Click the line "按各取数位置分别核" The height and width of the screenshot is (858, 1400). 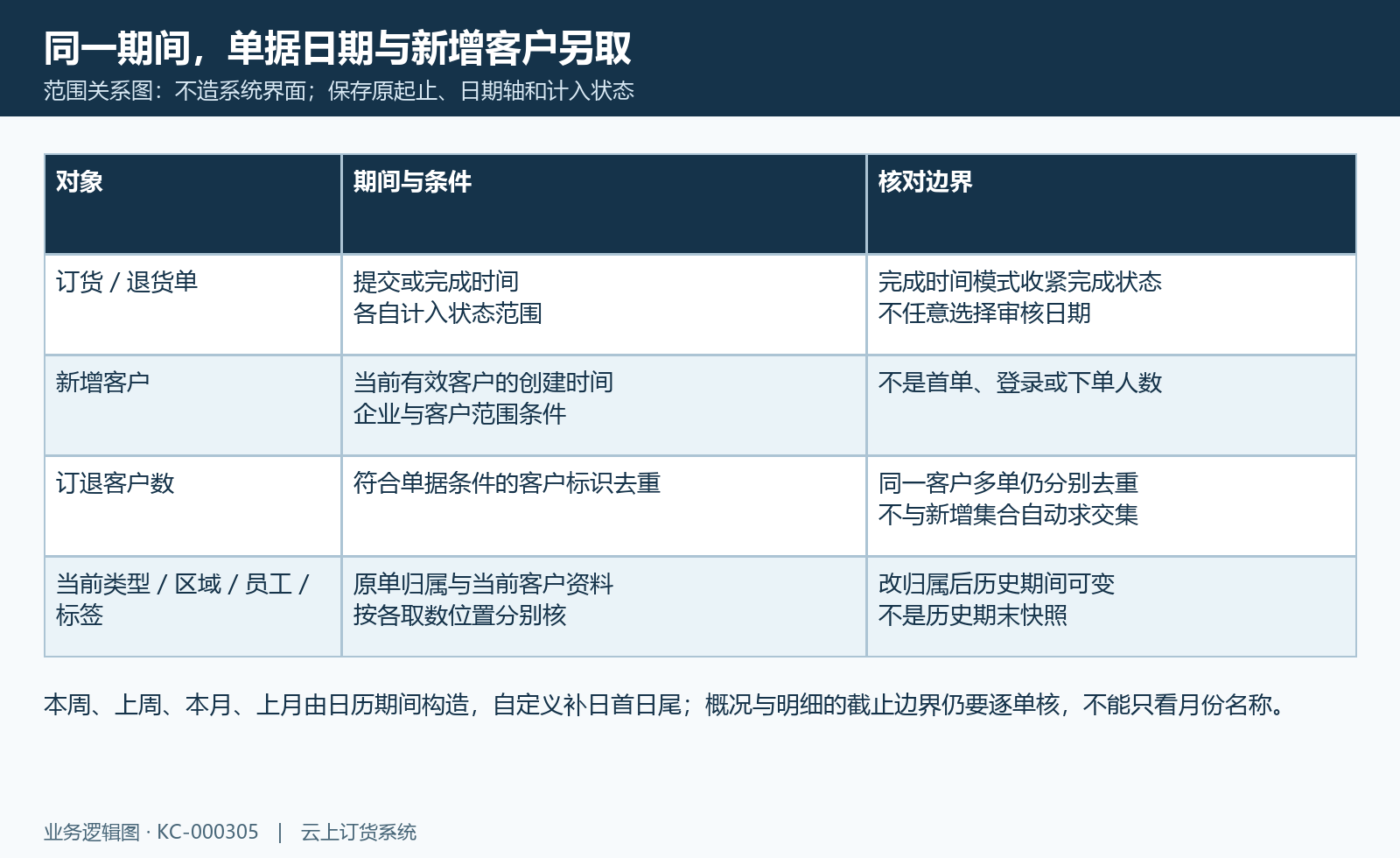click(x=459, y=615)
